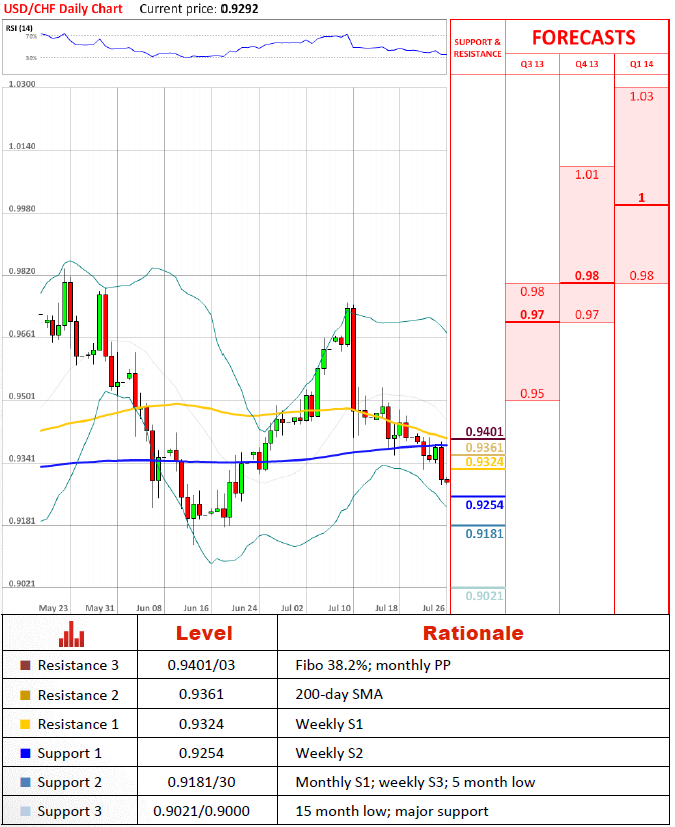675x827 pixels.
Task: Click the 0.9501 price axis label
Action: [22, 396]
